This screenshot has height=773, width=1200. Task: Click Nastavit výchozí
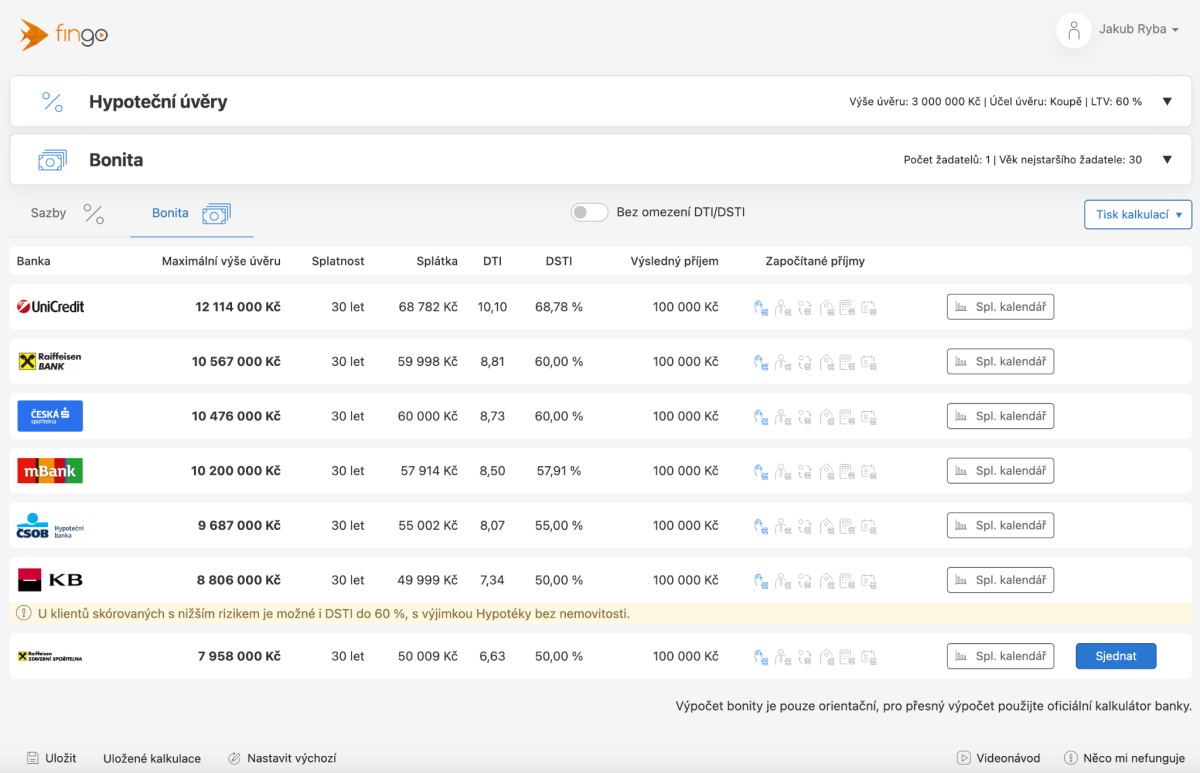pos(283,758)
